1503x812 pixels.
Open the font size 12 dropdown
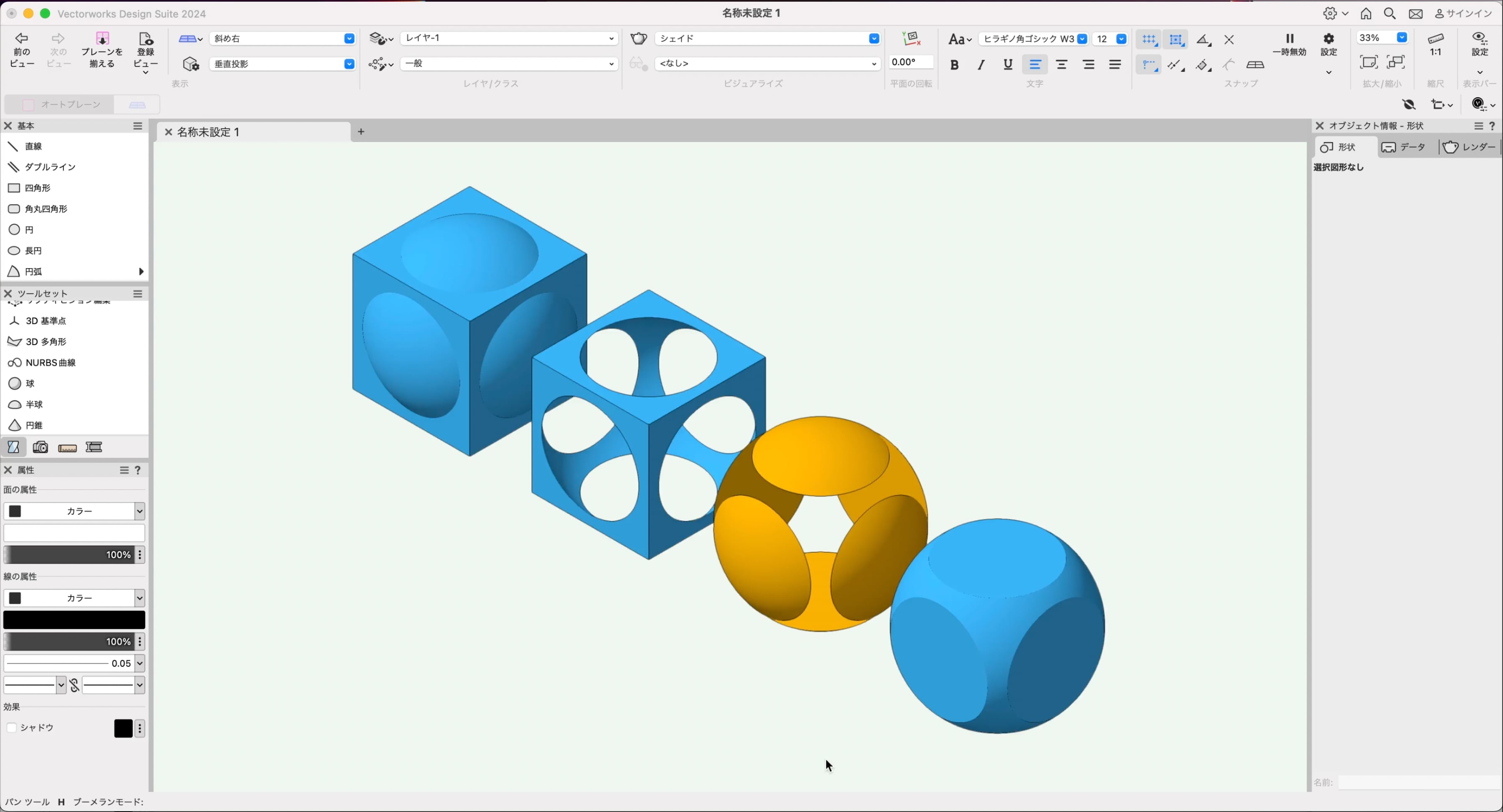(x=1110, y=39)
